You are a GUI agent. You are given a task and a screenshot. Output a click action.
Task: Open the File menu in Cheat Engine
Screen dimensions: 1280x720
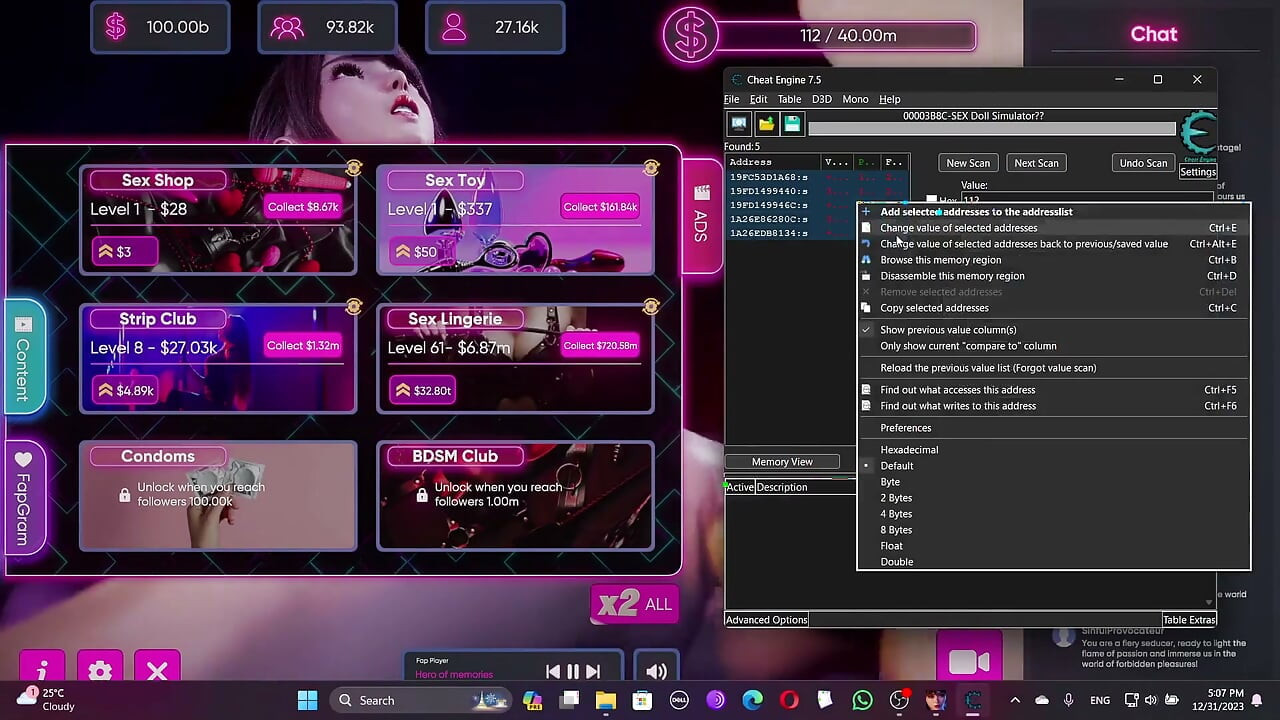[732, 99]
